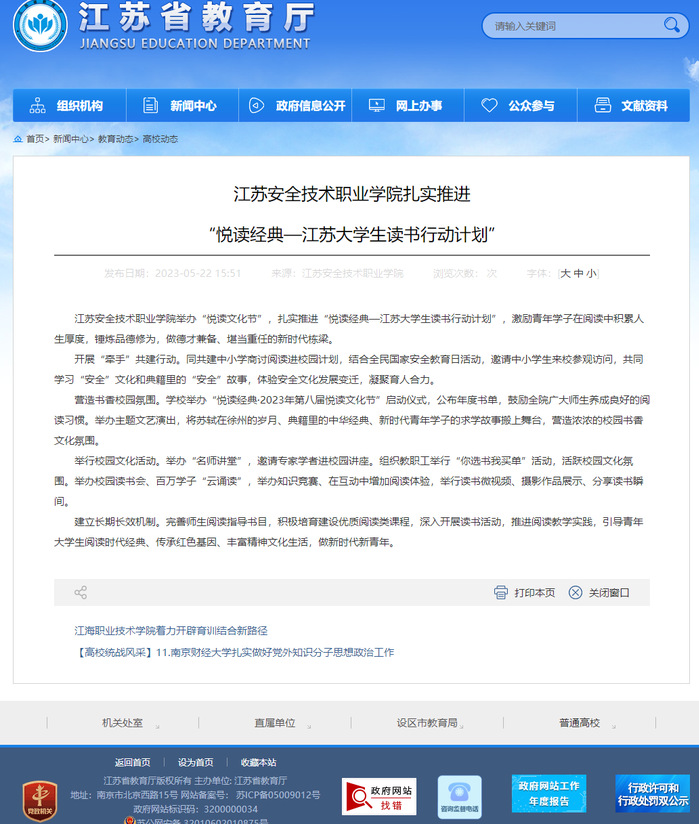
Task: Set font size to 中
Action: (578, 273)
